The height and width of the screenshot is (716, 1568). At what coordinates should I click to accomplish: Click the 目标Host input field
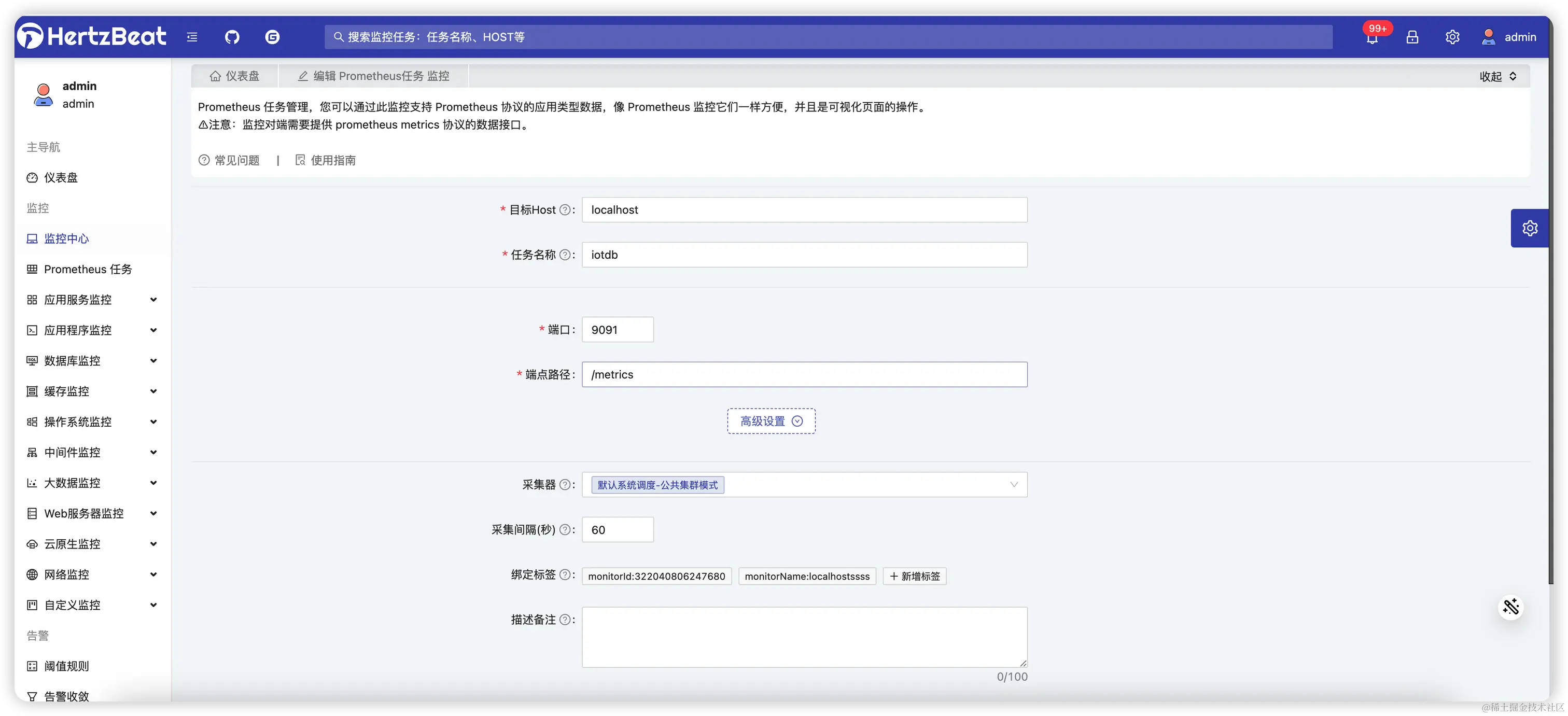pyautogui.click(x=805, y=209)
